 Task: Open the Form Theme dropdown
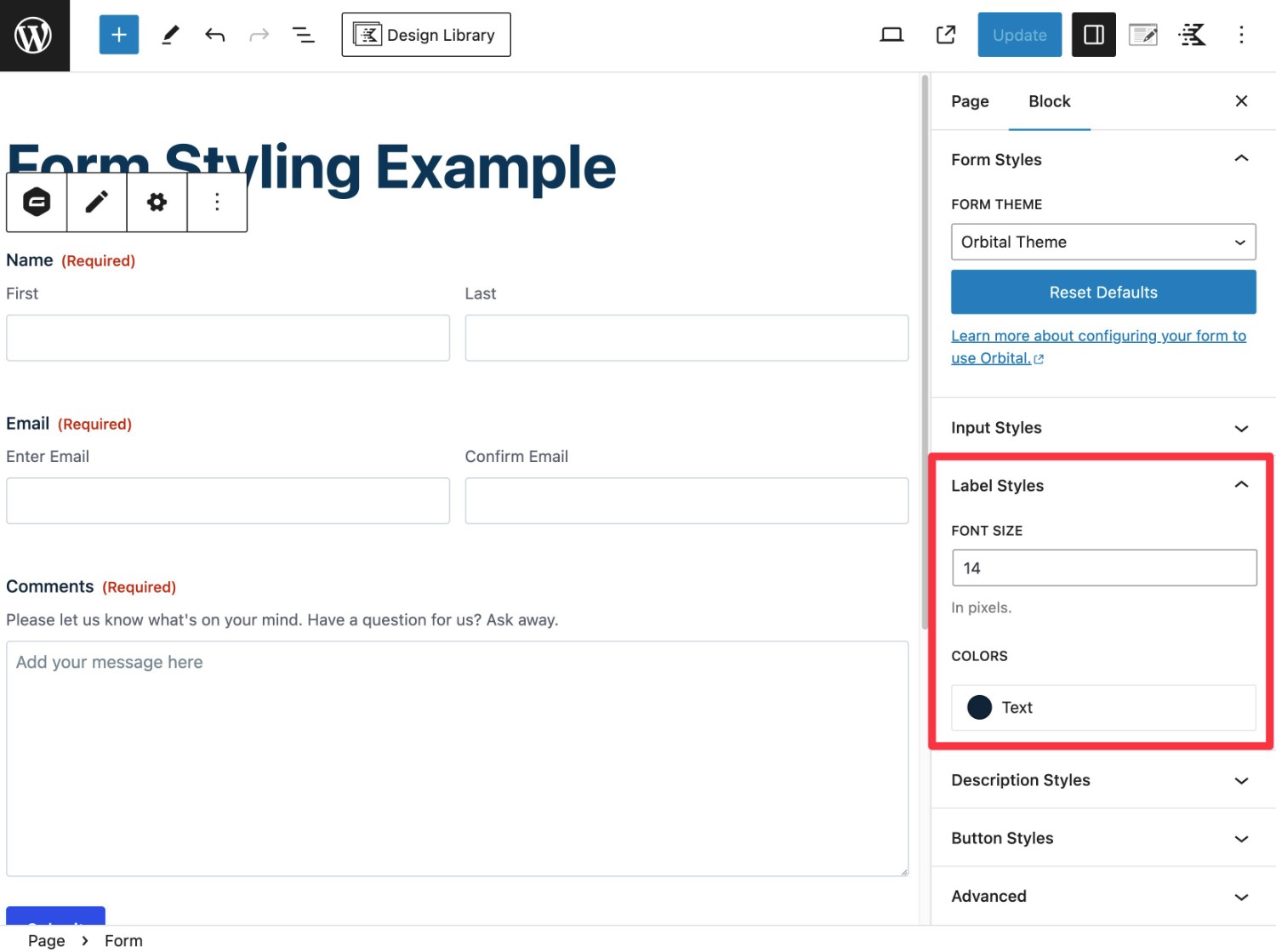pyautogui.click(x=1103, y=242)
